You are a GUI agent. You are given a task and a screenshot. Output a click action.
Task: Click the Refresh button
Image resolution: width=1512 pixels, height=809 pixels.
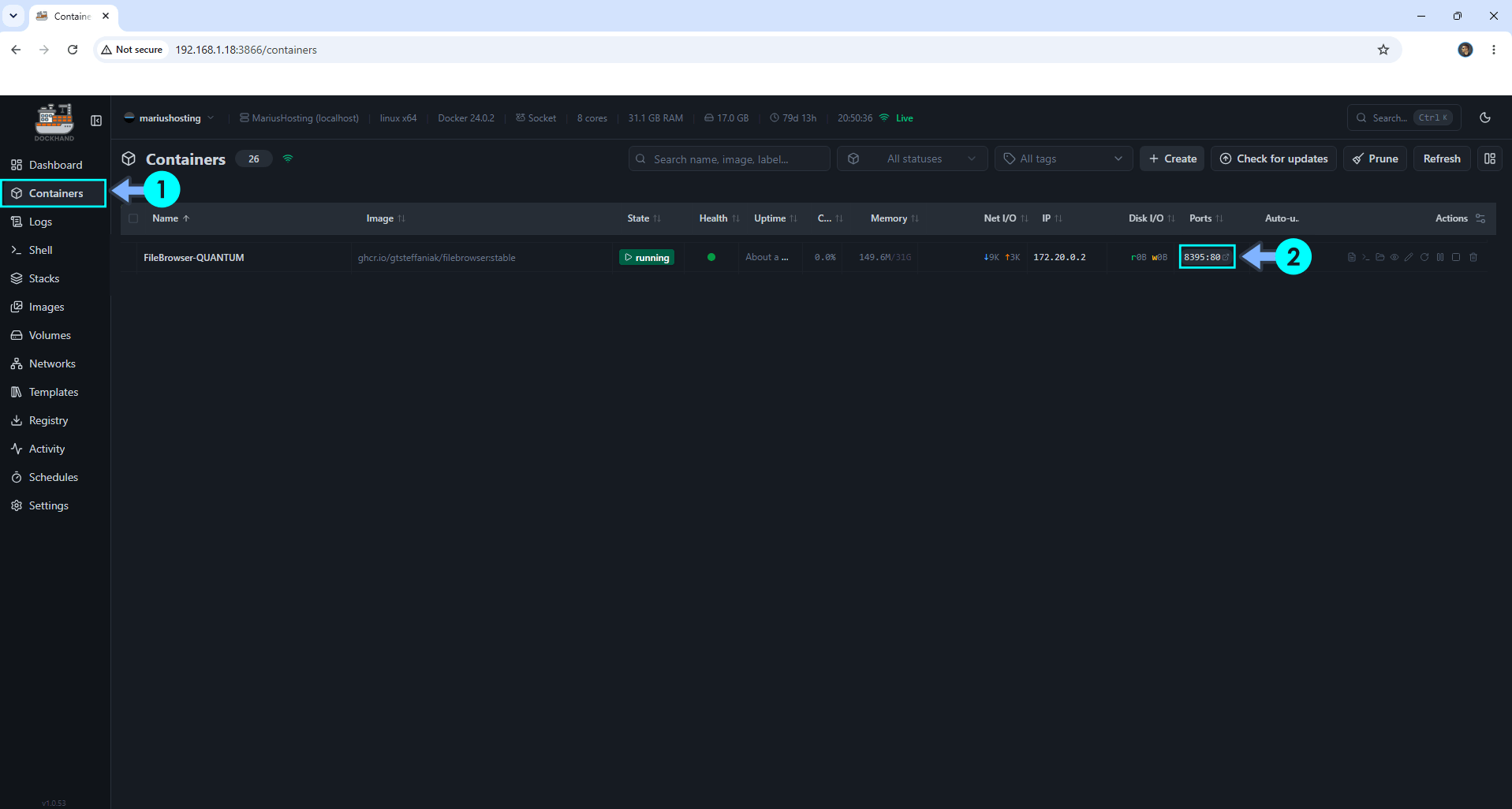[x=1442, y=158]
